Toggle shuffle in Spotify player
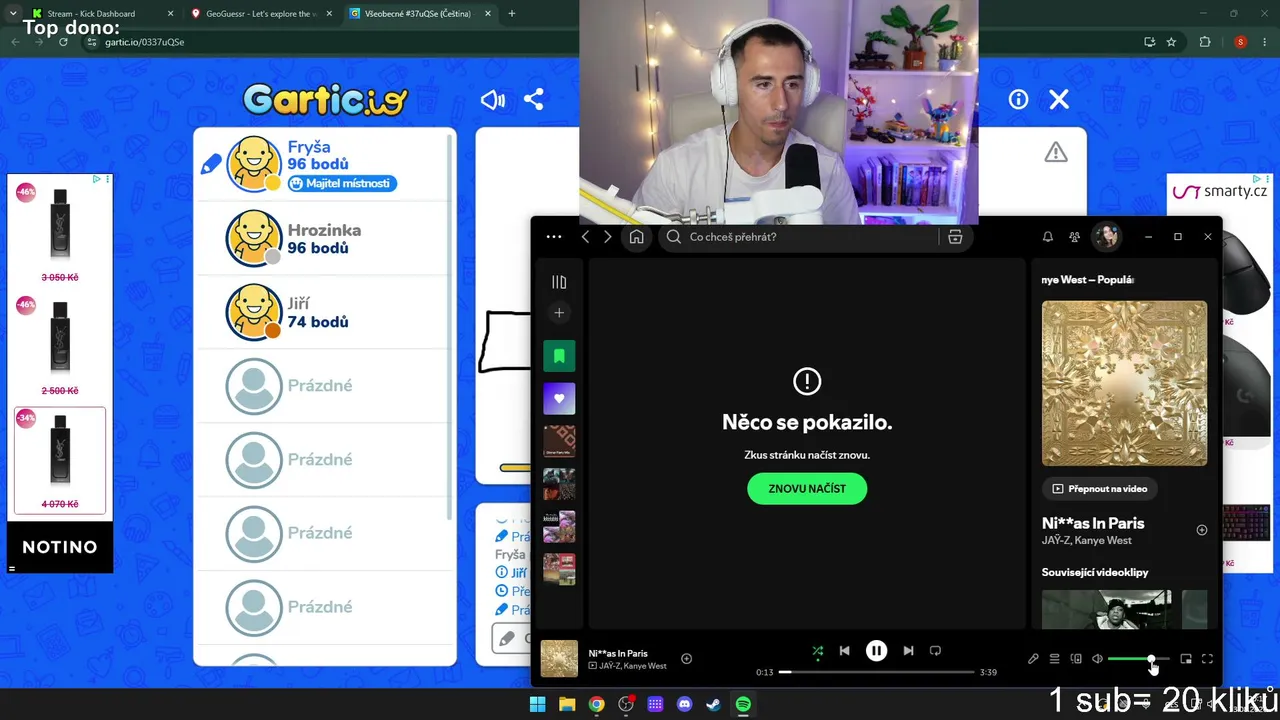 point(817,651)
